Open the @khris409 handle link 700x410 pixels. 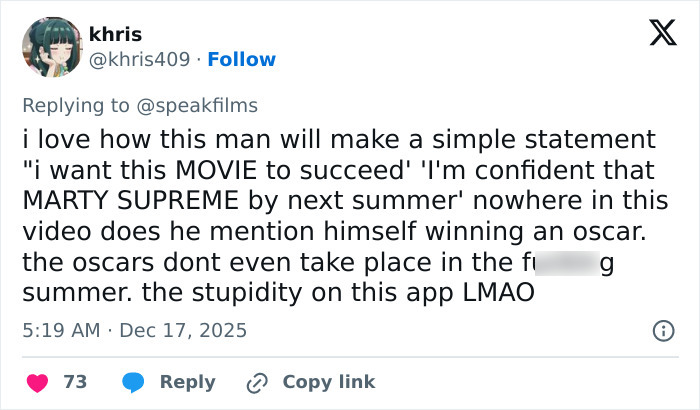pos(139,59)
